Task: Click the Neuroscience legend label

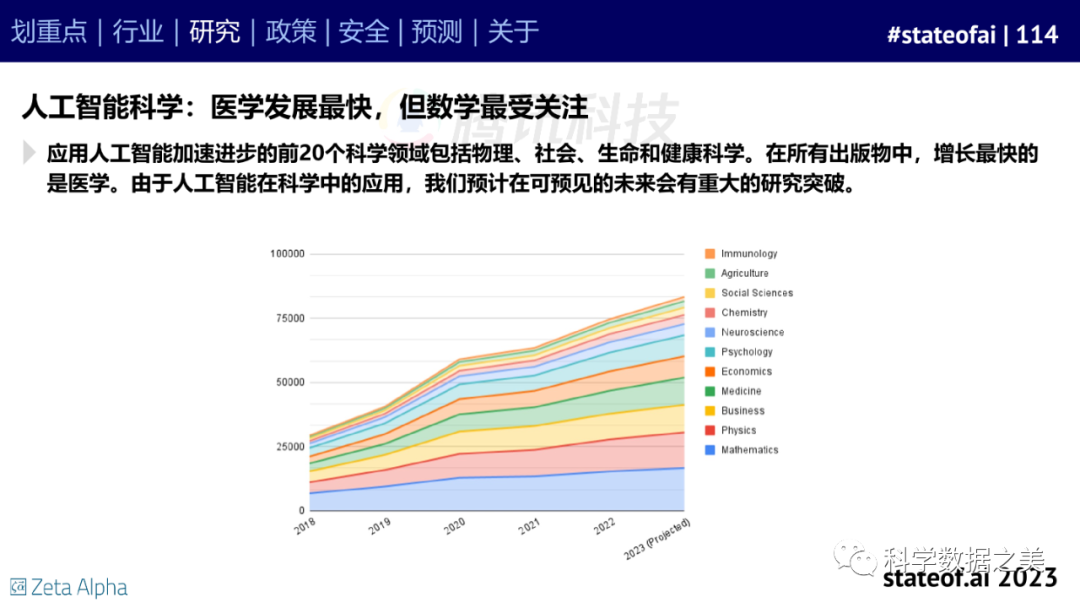Action: point(752,332)
